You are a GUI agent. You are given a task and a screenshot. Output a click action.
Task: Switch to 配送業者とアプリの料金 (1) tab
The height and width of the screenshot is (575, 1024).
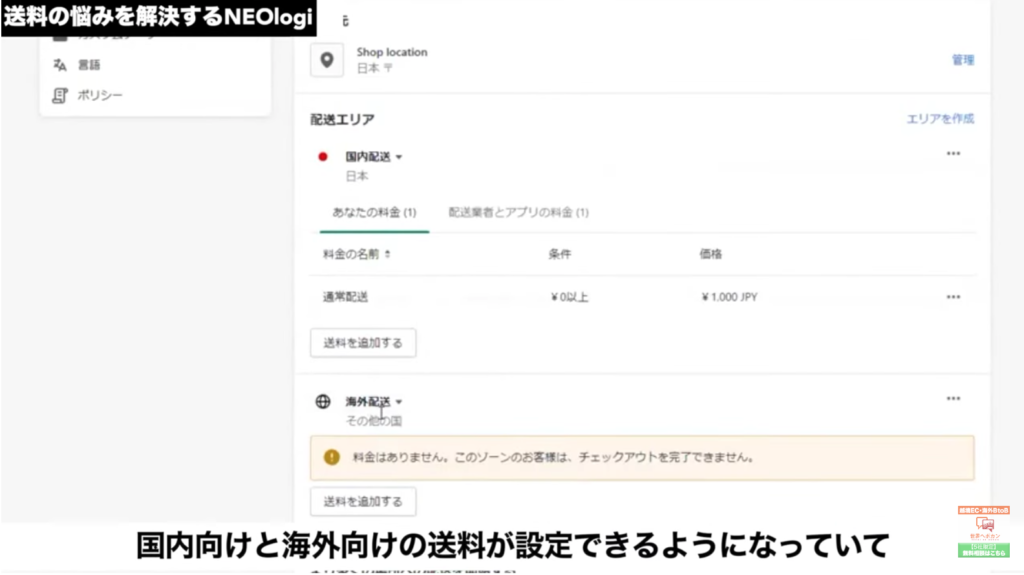(x=519, y=212)
